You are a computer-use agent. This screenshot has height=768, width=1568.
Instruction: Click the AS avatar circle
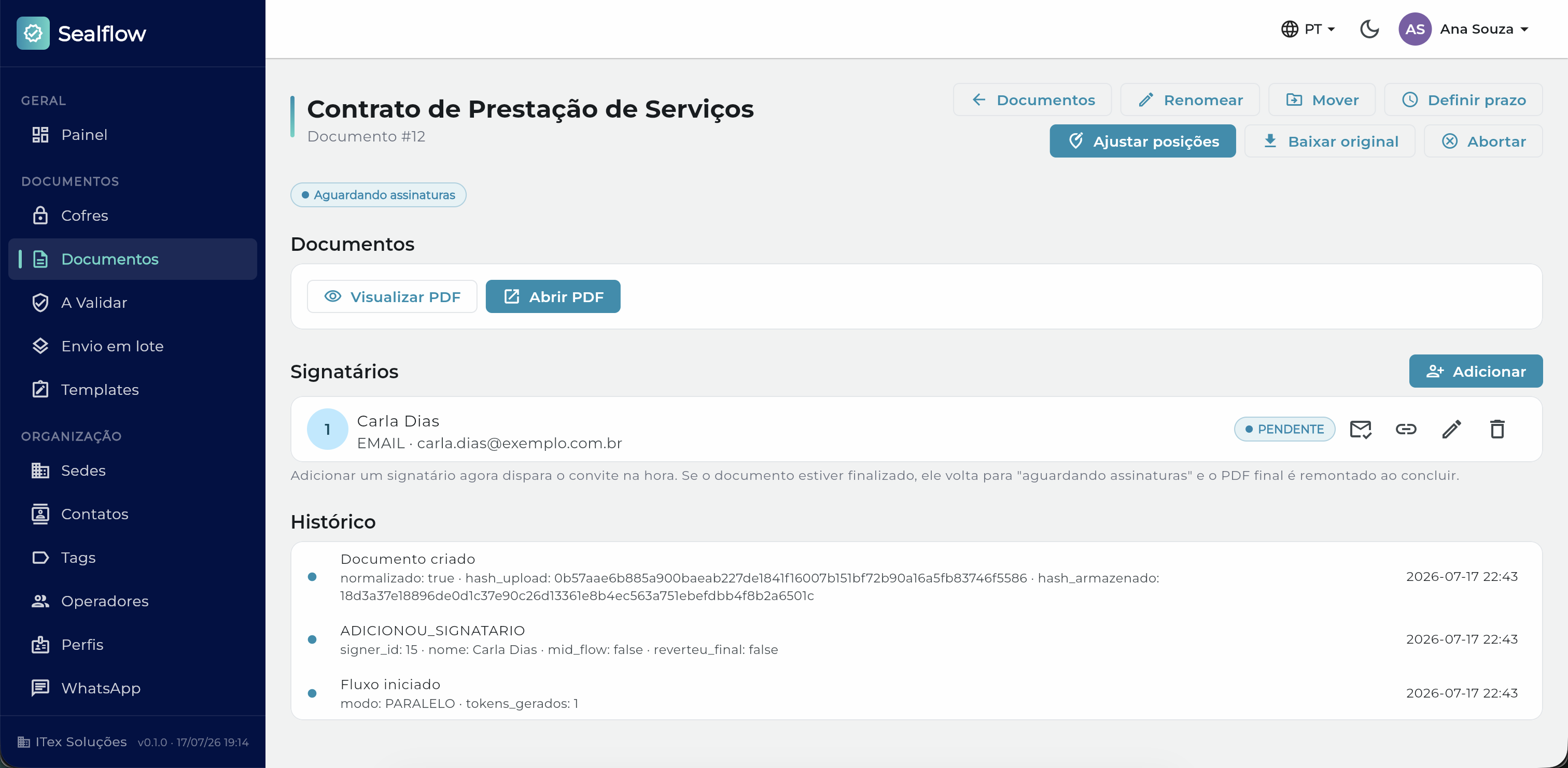(x=1415, y=29)
